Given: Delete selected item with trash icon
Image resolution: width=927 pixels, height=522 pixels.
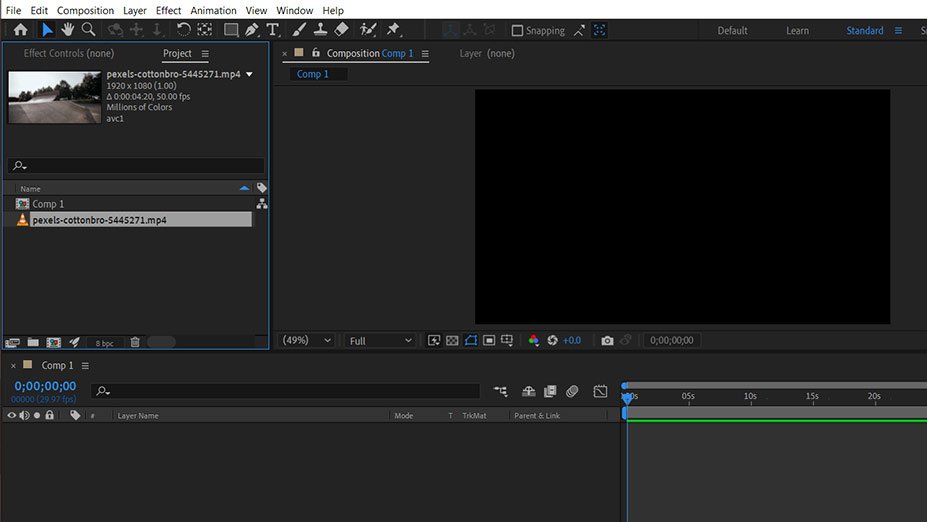Looking at the screenshot, I should (135, 342).
